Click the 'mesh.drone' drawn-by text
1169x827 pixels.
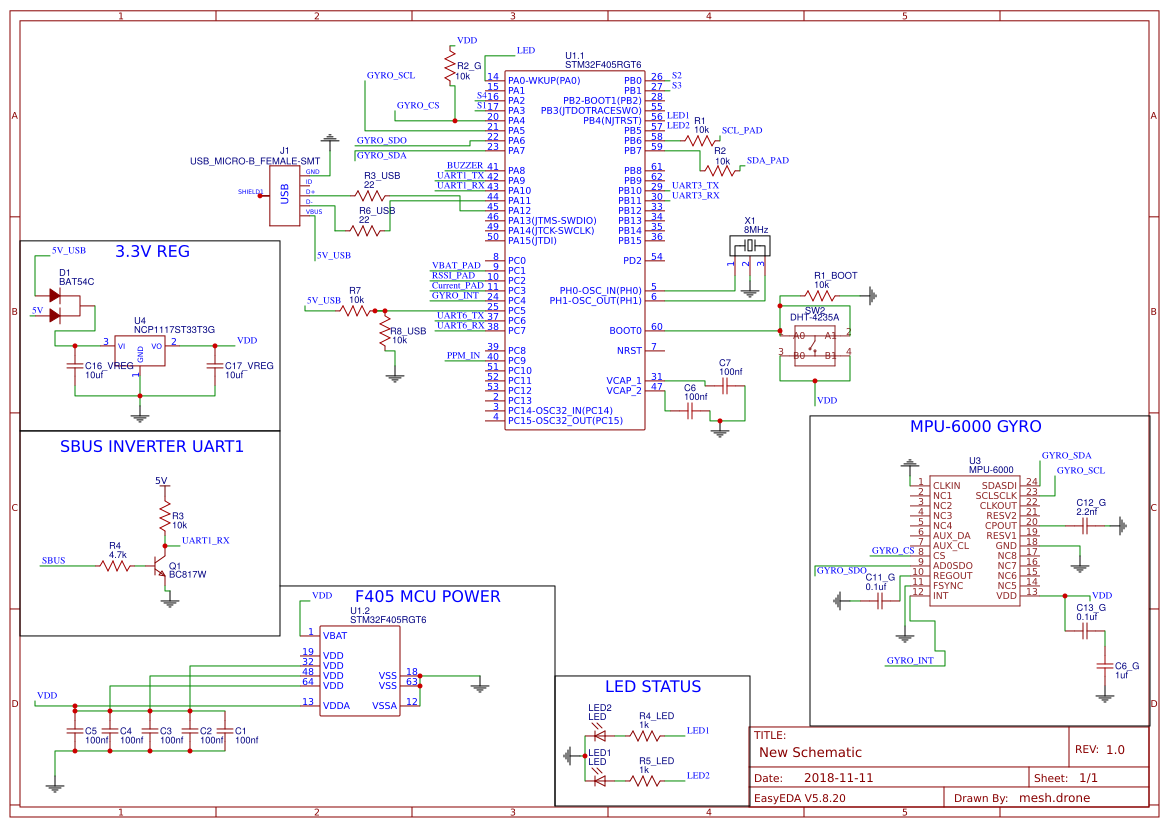[x=1054, y=798]
